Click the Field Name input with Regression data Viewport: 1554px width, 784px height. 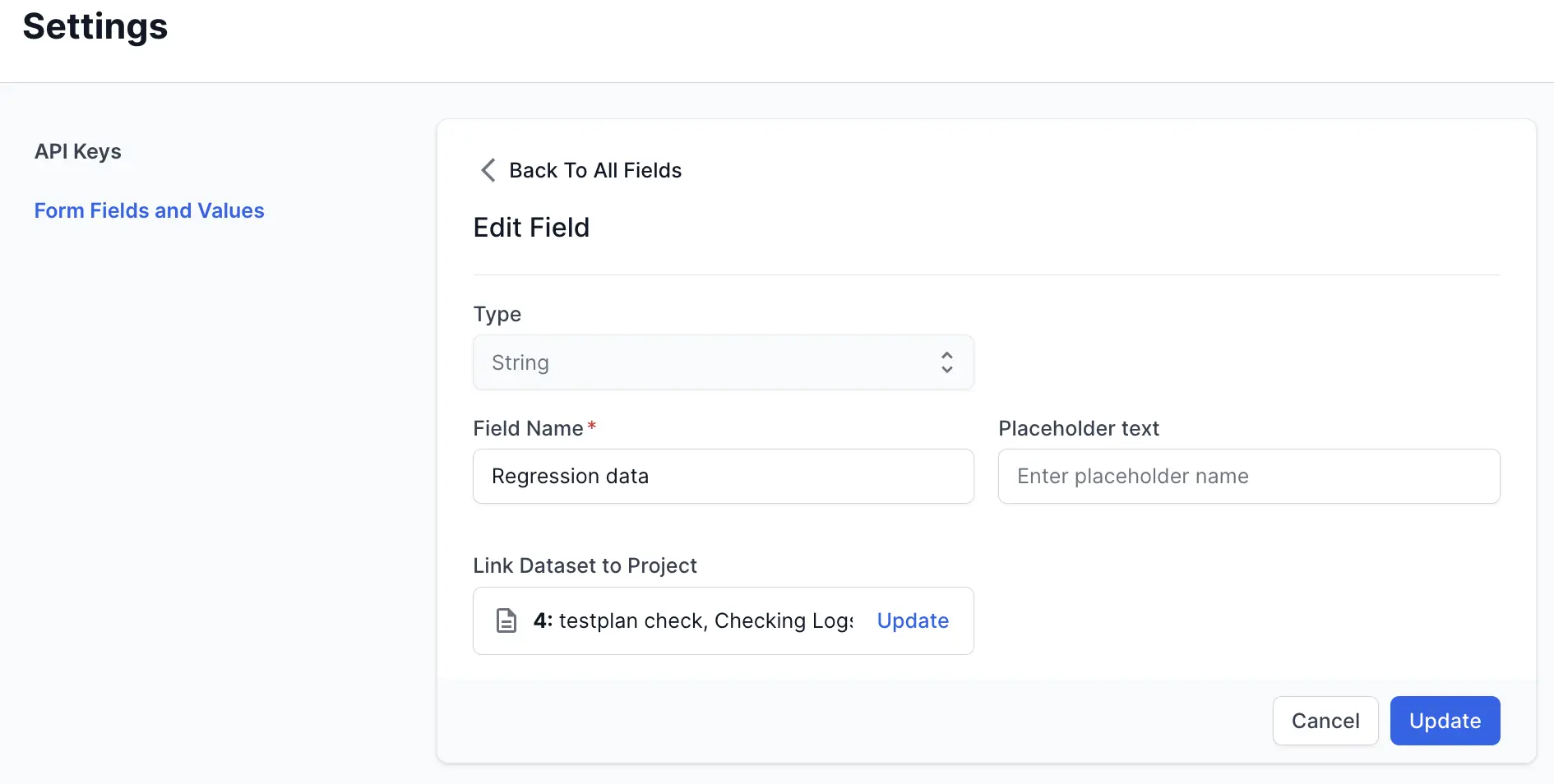pyautogui.click(x=722, y=476)
